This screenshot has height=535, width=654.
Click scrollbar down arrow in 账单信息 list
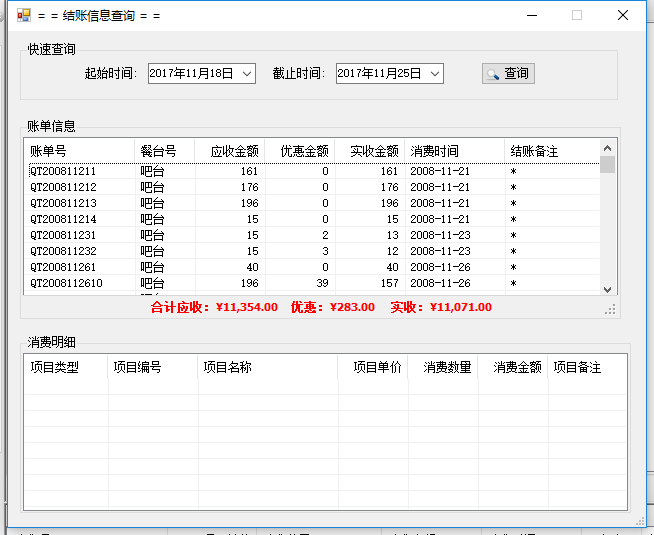607,289
